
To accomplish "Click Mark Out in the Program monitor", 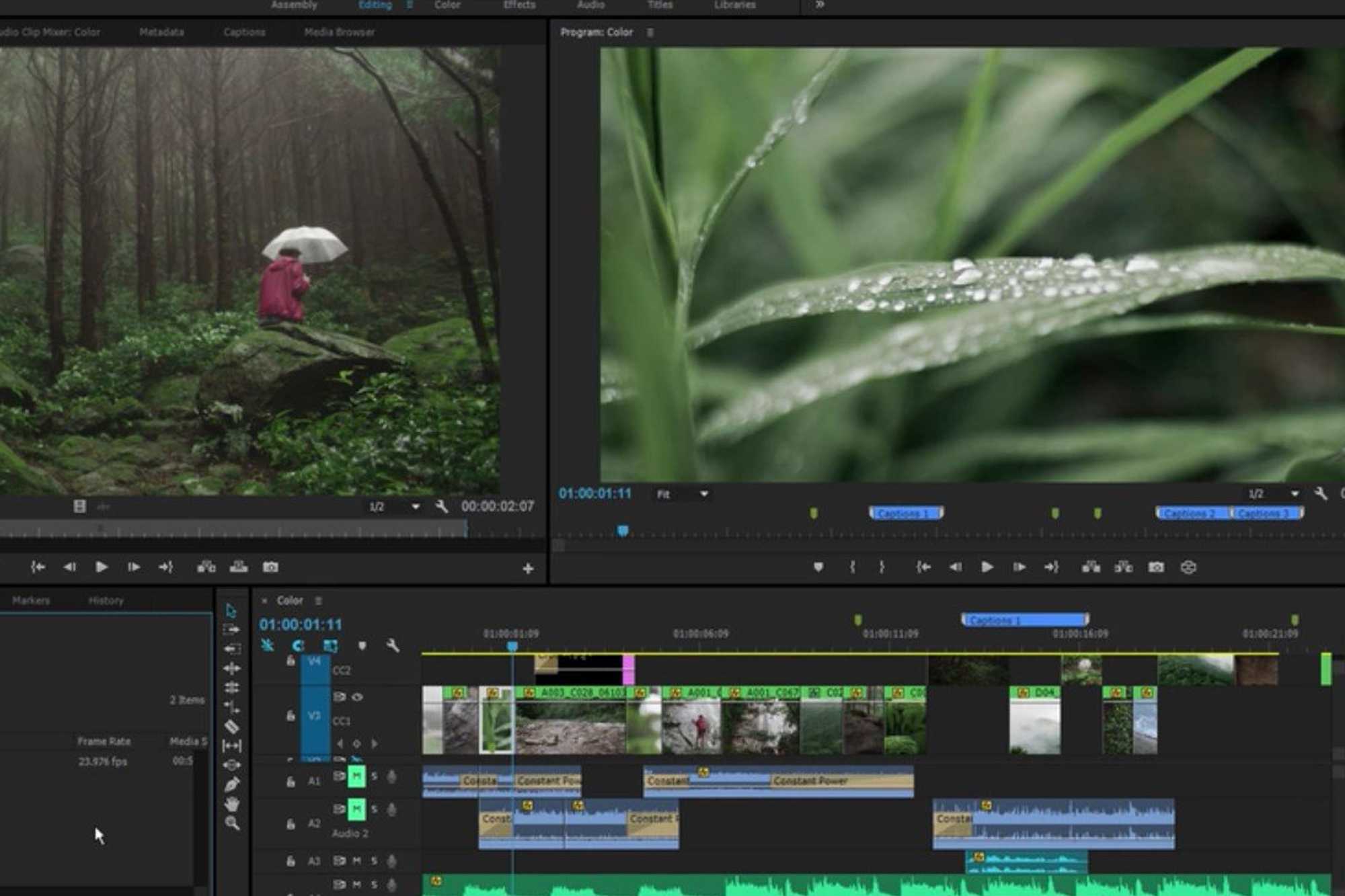I will point(882,567).
